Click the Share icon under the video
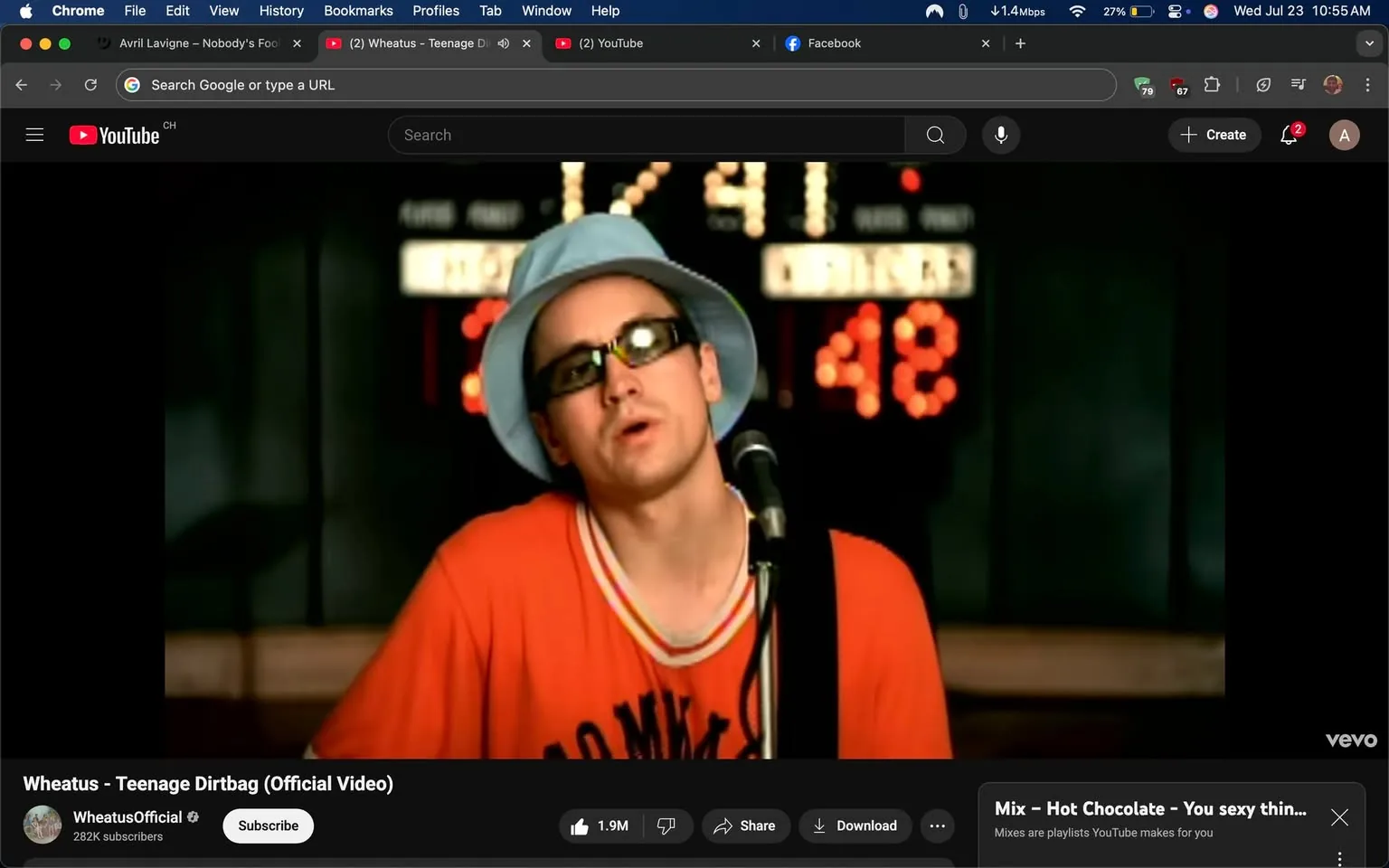1389x868 pixels. 723,826
